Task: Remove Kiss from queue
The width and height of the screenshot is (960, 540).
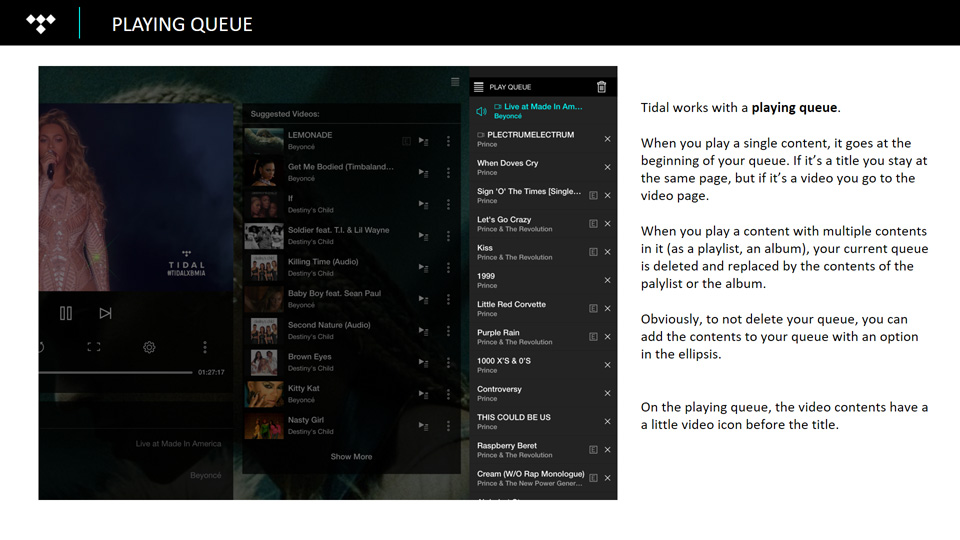Action: tap(607, 252)
